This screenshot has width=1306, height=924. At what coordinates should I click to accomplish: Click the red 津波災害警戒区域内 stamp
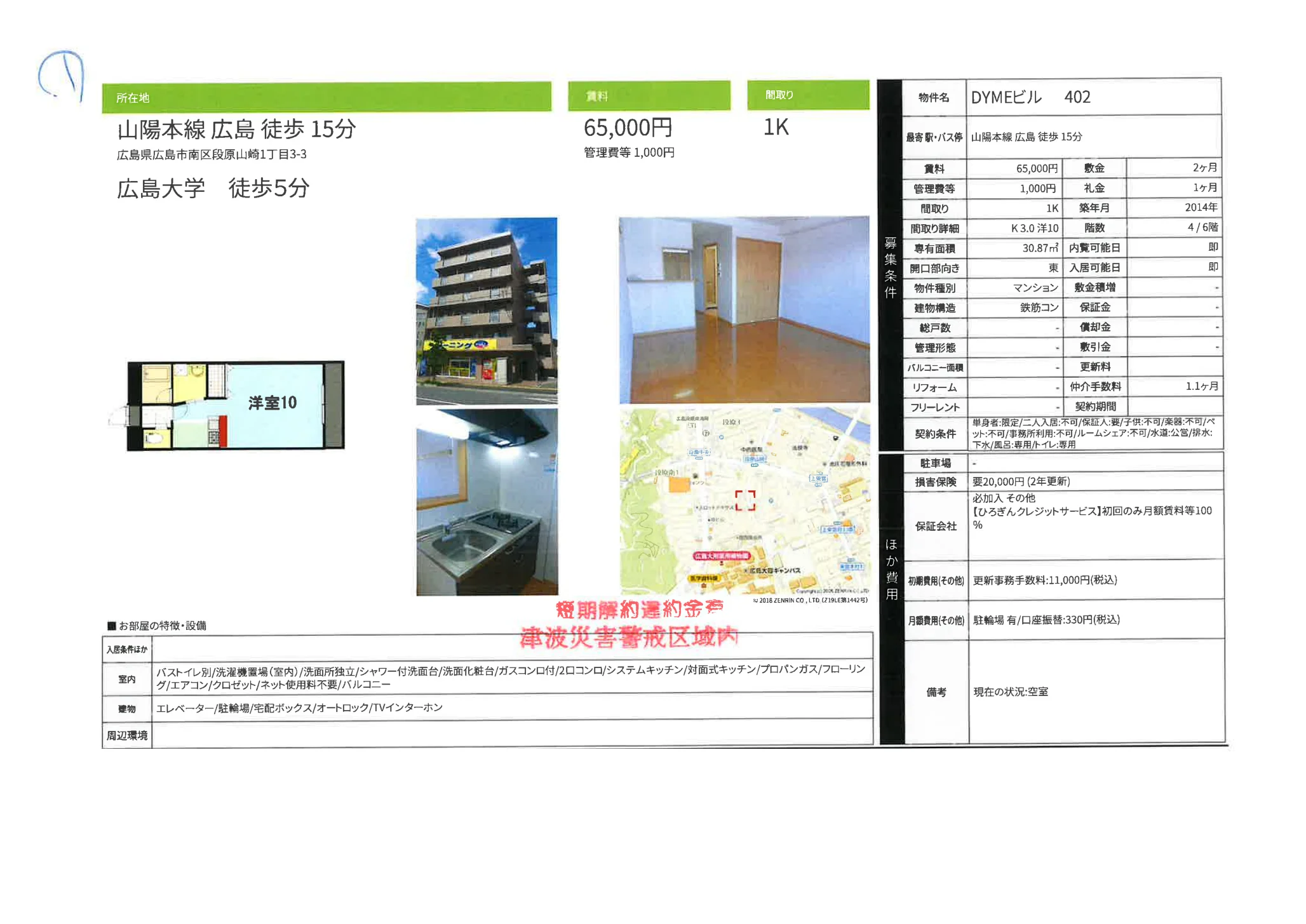tap(629, 637)
